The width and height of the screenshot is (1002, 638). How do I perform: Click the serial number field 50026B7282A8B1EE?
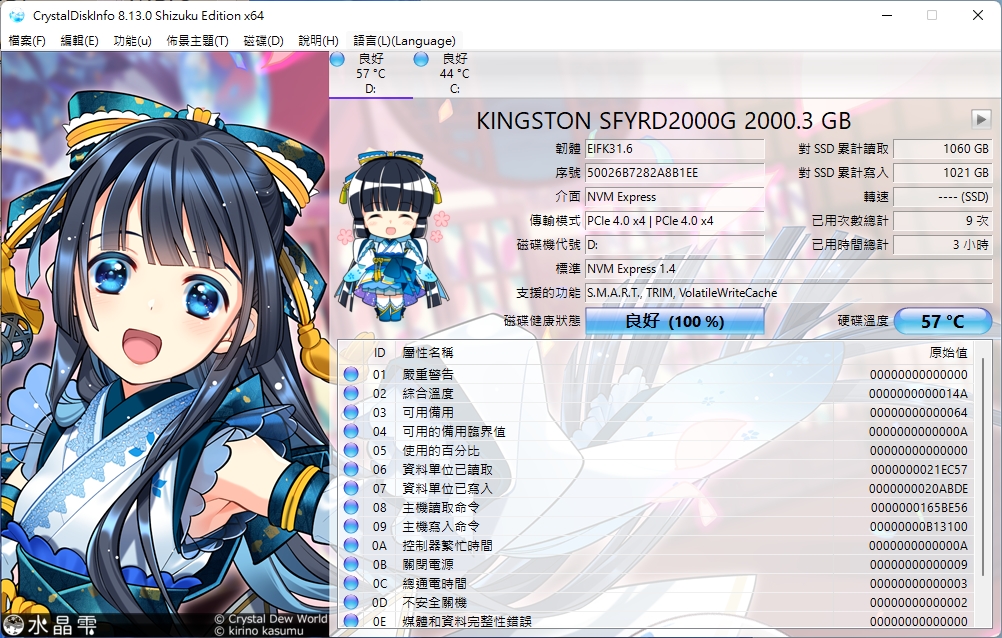(x=675, y=173)
